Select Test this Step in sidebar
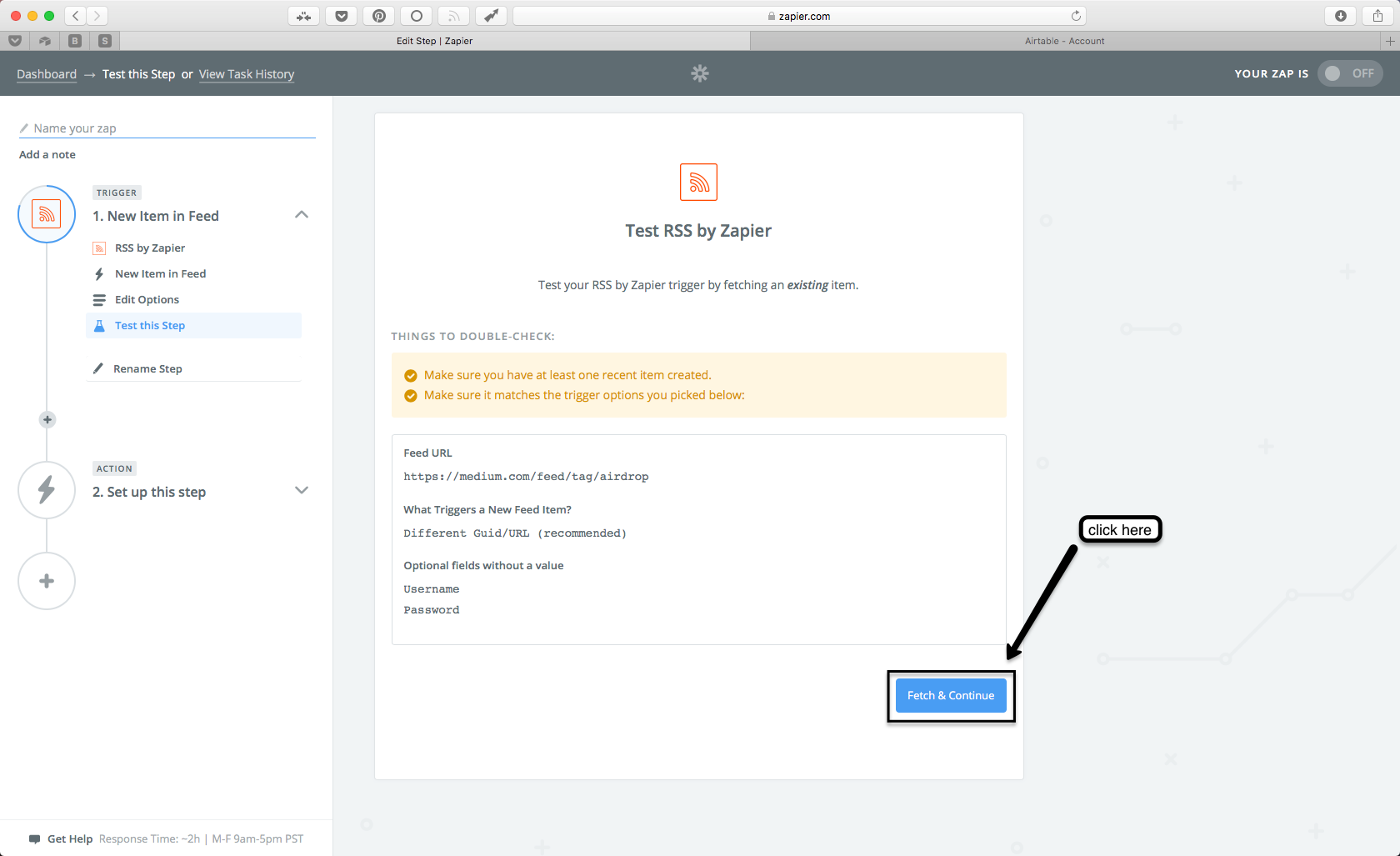The height and width of the screenshot is (856, 1400). [x=193, y=325]
